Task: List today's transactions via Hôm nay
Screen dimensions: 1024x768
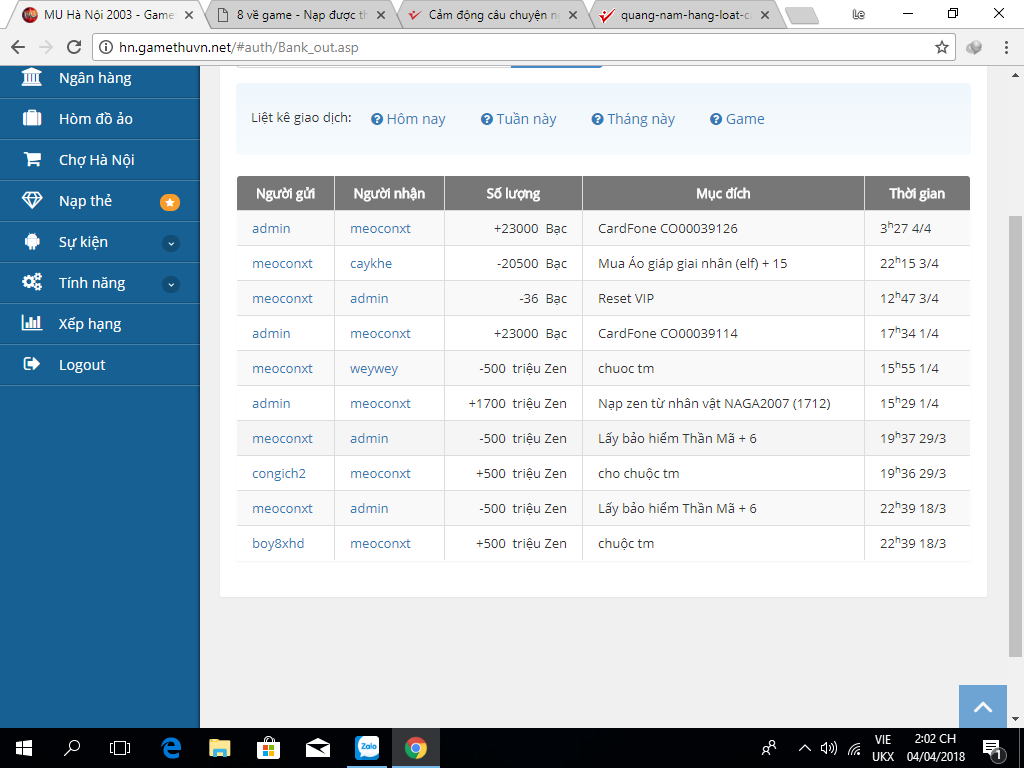Action: 415,119
